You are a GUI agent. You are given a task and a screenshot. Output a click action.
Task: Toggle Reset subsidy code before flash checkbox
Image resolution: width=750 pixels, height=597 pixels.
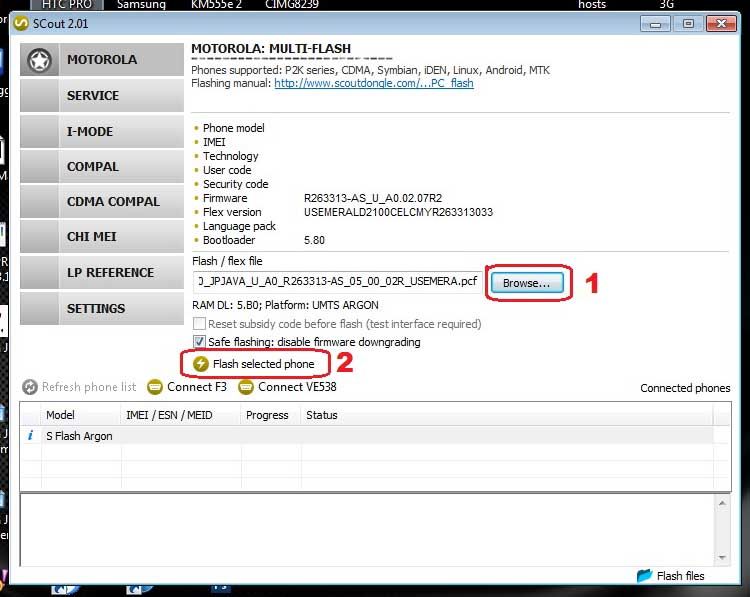pos(199,324)
